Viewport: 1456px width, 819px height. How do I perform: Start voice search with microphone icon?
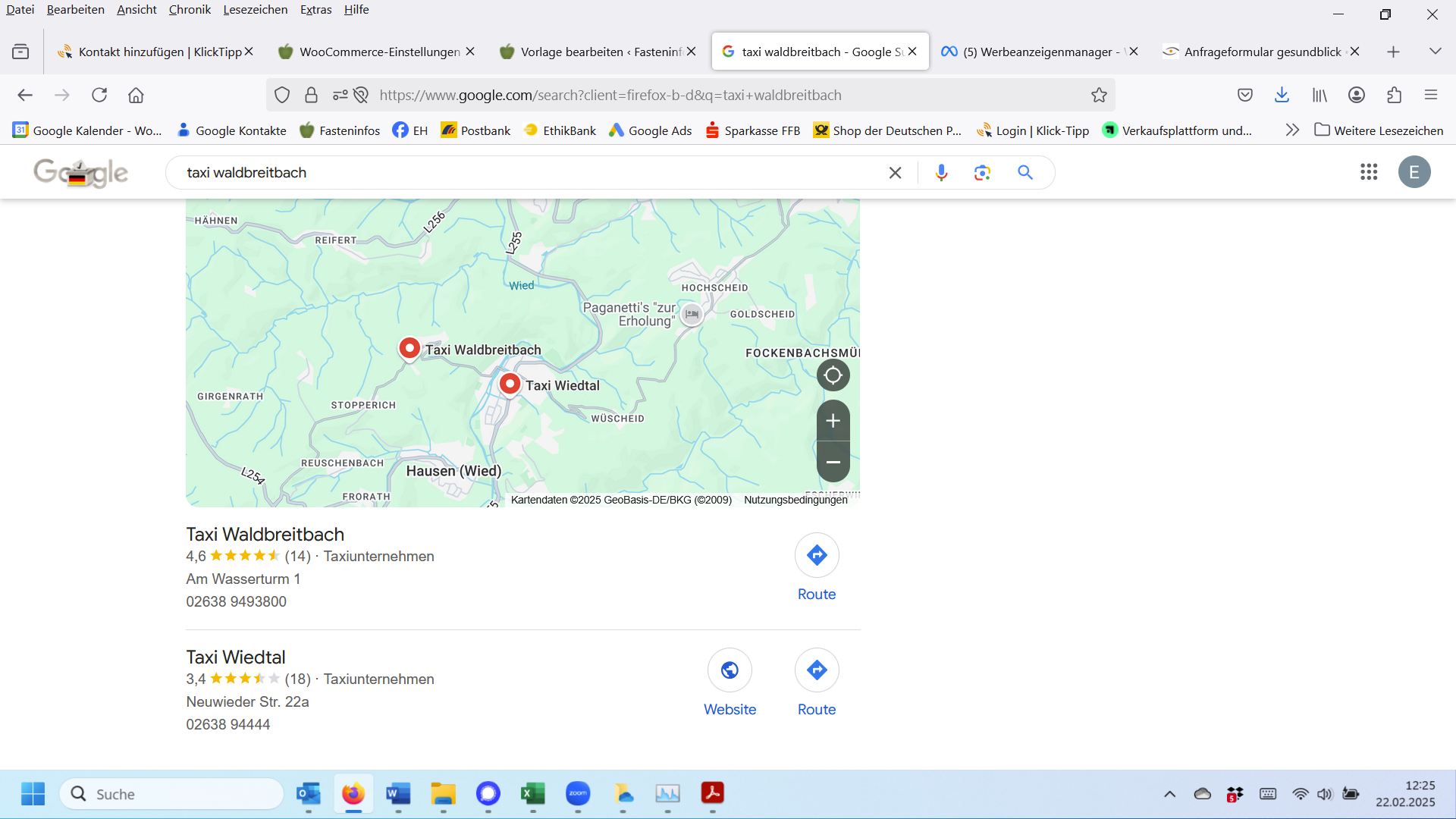pyautogui.click(x=941, y=173)
